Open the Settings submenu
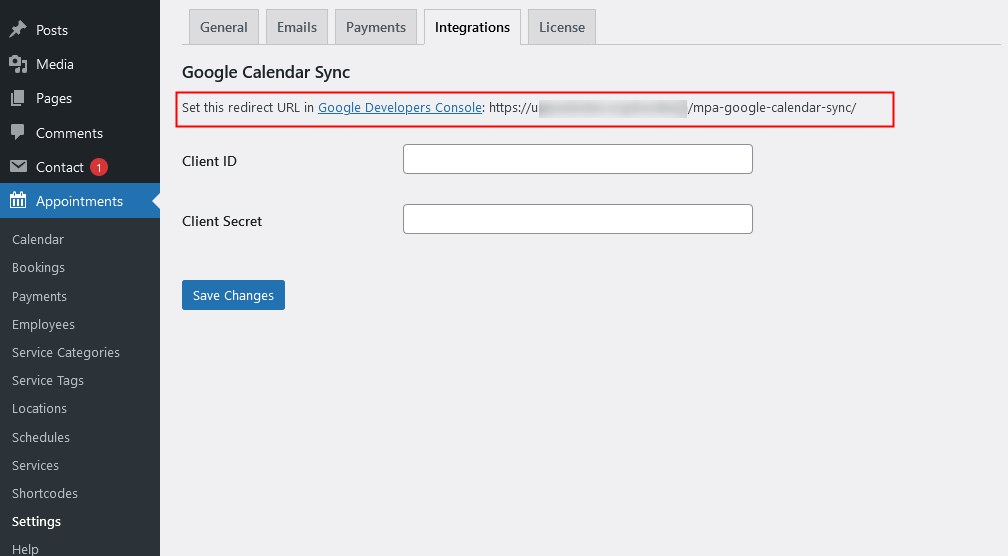 (36, 521)
